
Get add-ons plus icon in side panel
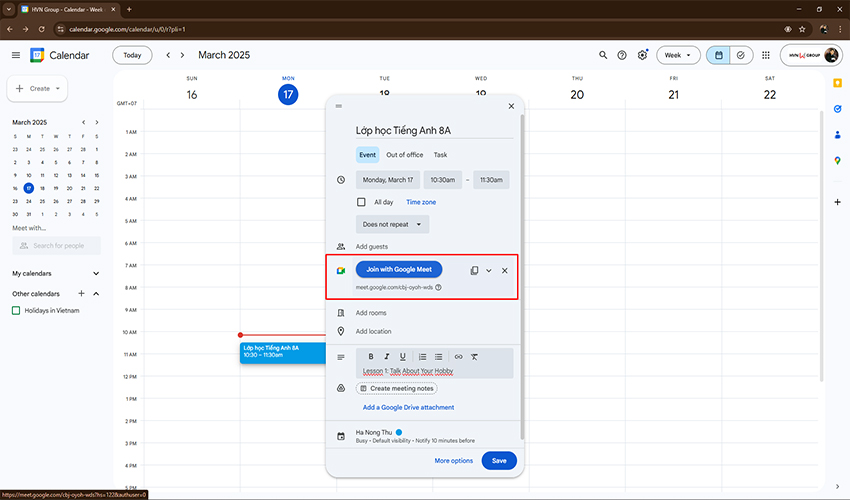(x=838, y=202)
